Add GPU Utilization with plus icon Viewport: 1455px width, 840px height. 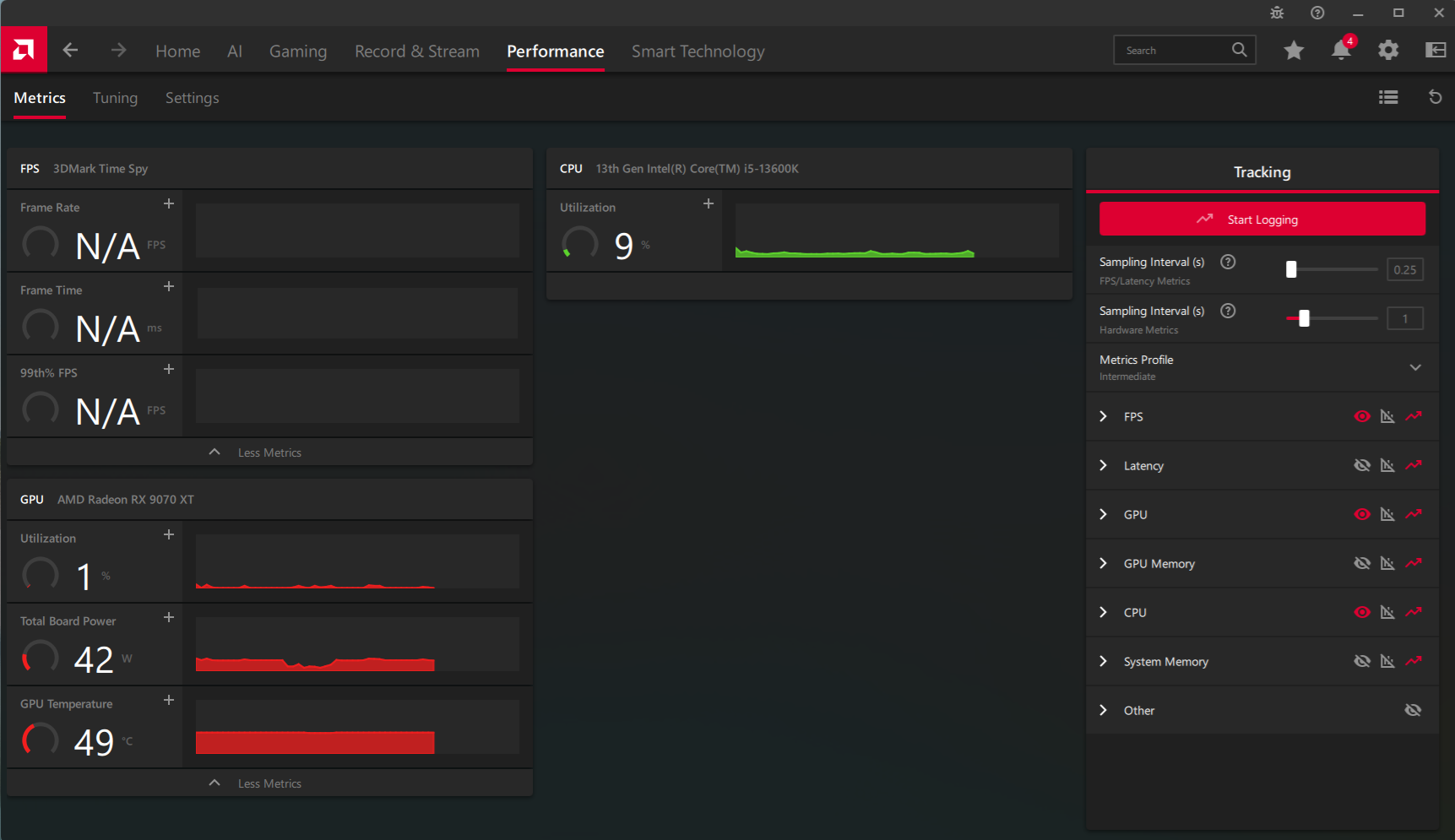tap(169, 534)
